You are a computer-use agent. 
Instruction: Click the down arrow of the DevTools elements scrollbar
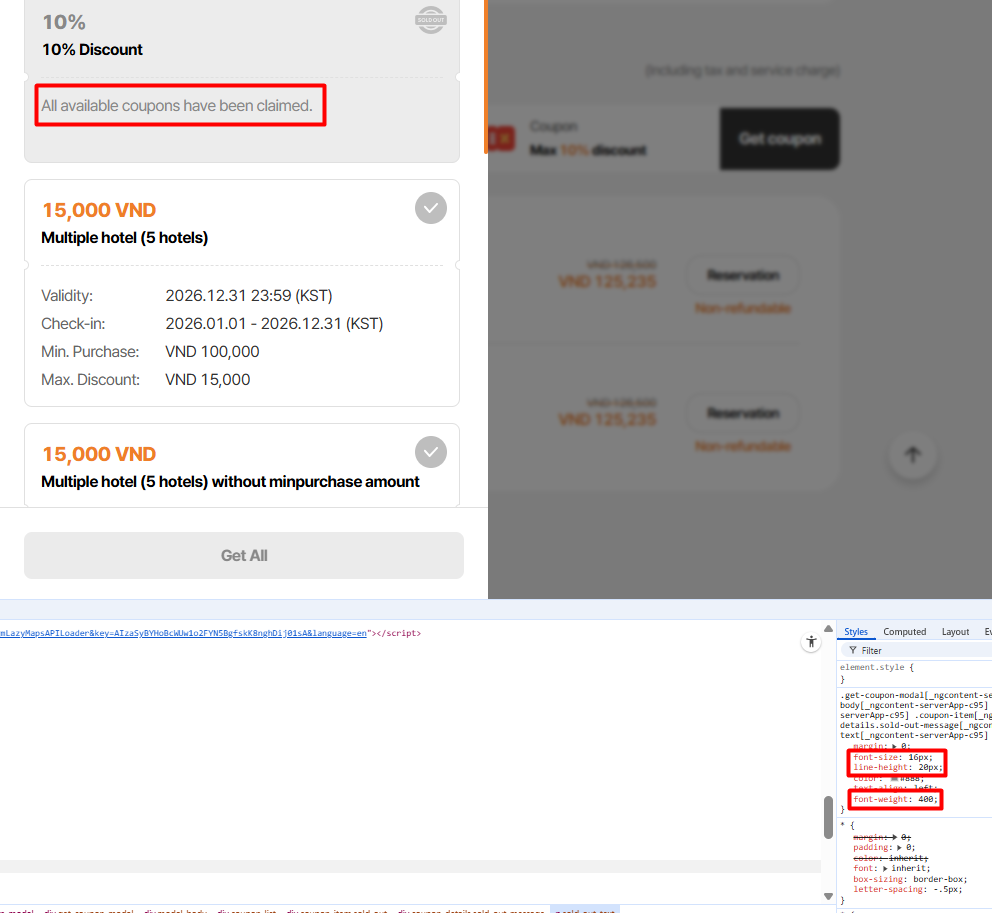[828, 896]
